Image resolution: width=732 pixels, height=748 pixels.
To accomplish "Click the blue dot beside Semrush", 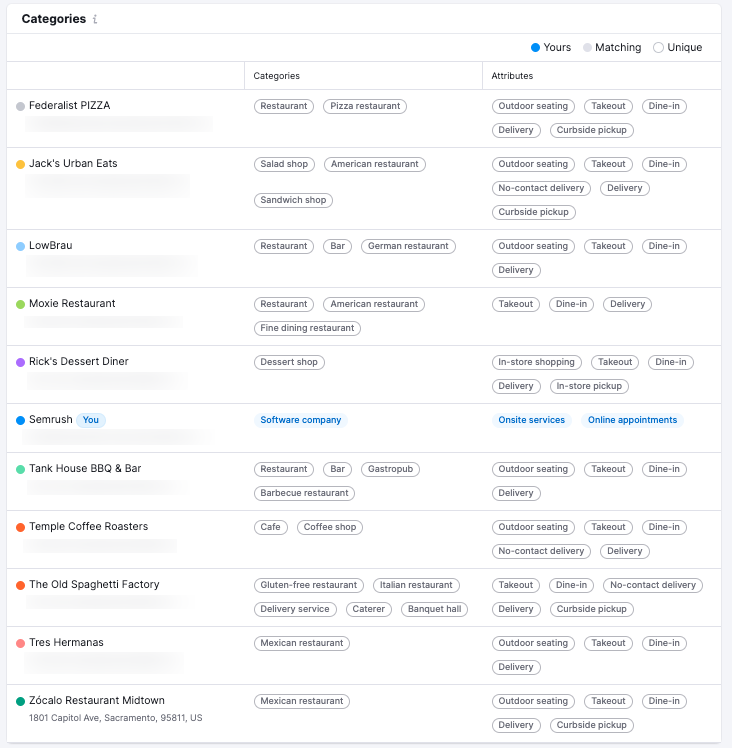I will point(20,420).
